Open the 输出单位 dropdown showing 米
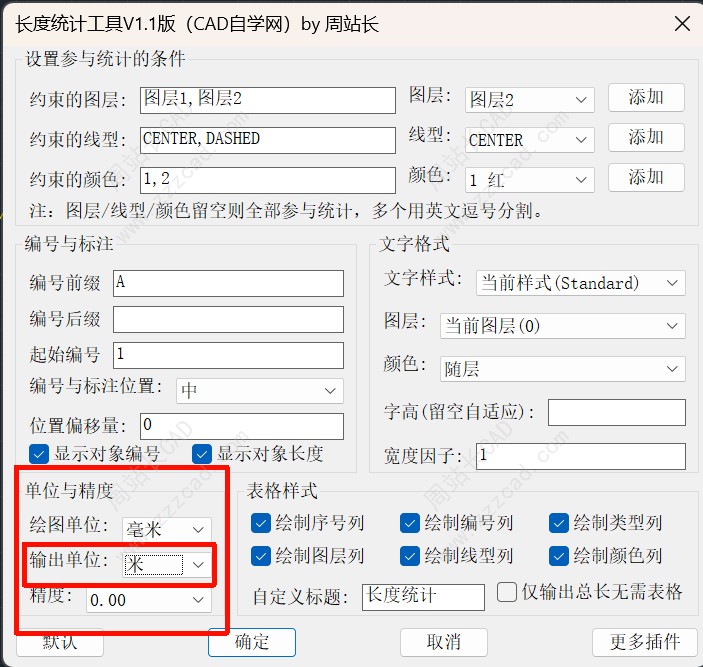Screen dimensions: 703x667 coord(166,565)
